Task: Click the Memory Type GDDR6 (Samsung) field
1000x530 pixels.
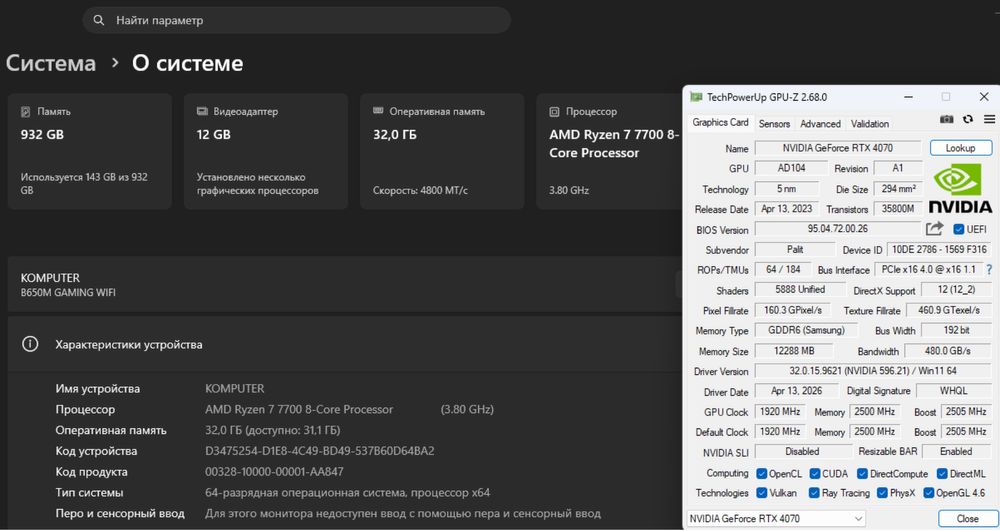Action: click(x=806, y=330)
